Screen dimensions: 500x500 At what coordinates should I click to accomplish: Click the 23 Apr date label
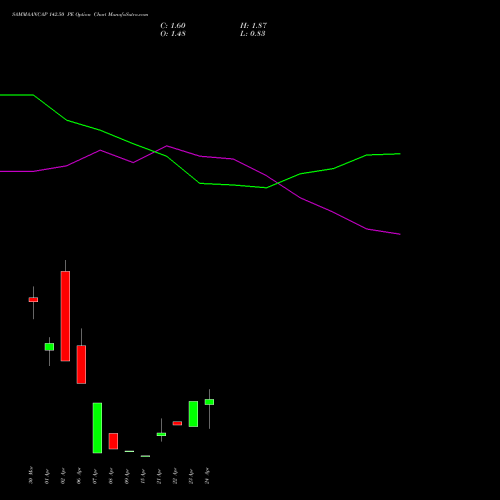tap(191, 476)
